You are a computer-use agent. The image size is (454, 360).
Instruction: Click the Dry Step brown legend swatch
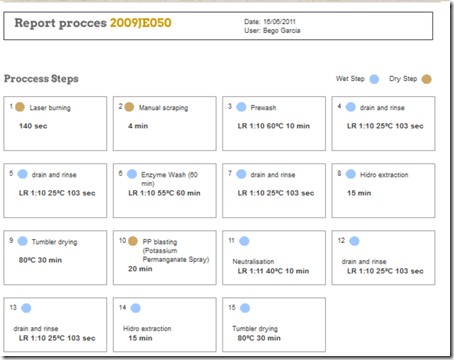[x=426, y=79]
